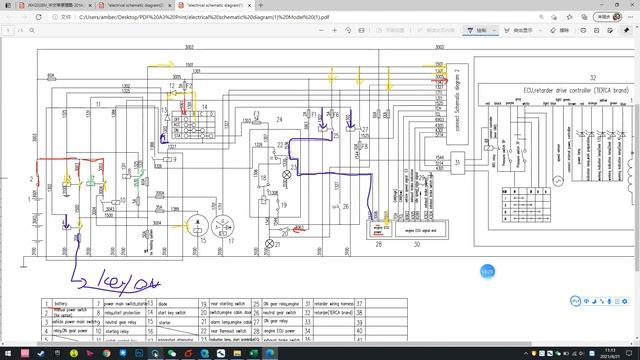Click 'connect Schematic diagram 2' label
640x360 pixels.
(x=457, y=100)
